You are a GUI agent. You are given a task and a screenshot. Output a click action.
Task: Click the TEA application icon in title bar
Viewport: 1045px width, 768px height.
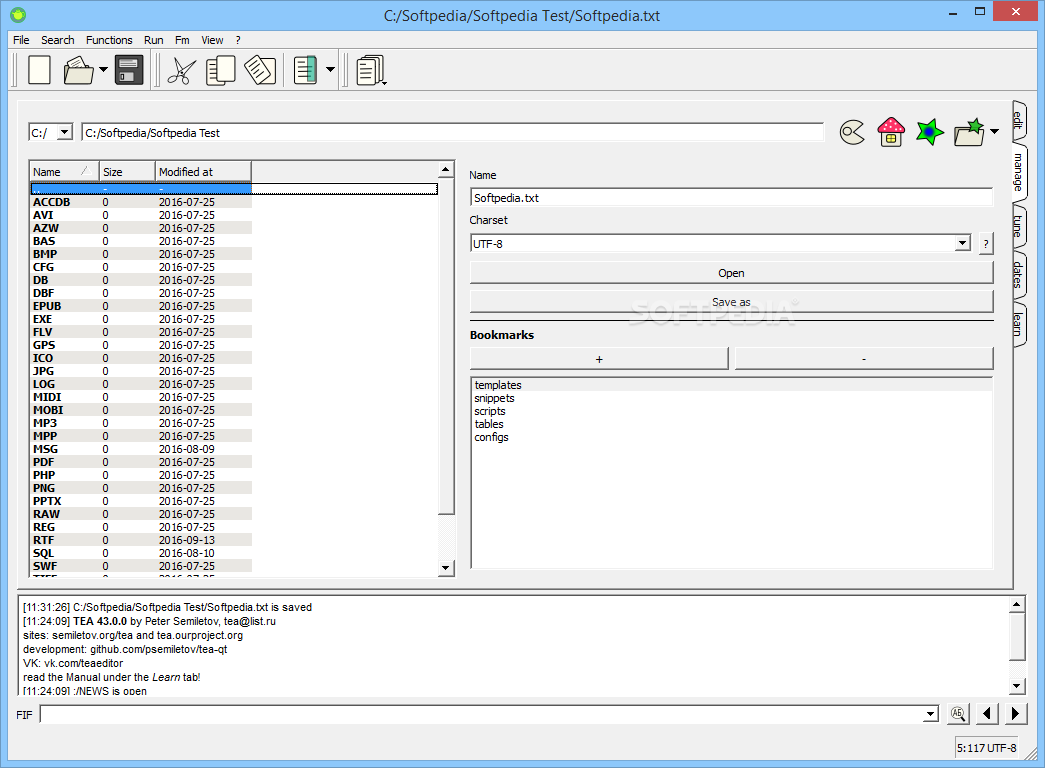[x=18, y=14]
